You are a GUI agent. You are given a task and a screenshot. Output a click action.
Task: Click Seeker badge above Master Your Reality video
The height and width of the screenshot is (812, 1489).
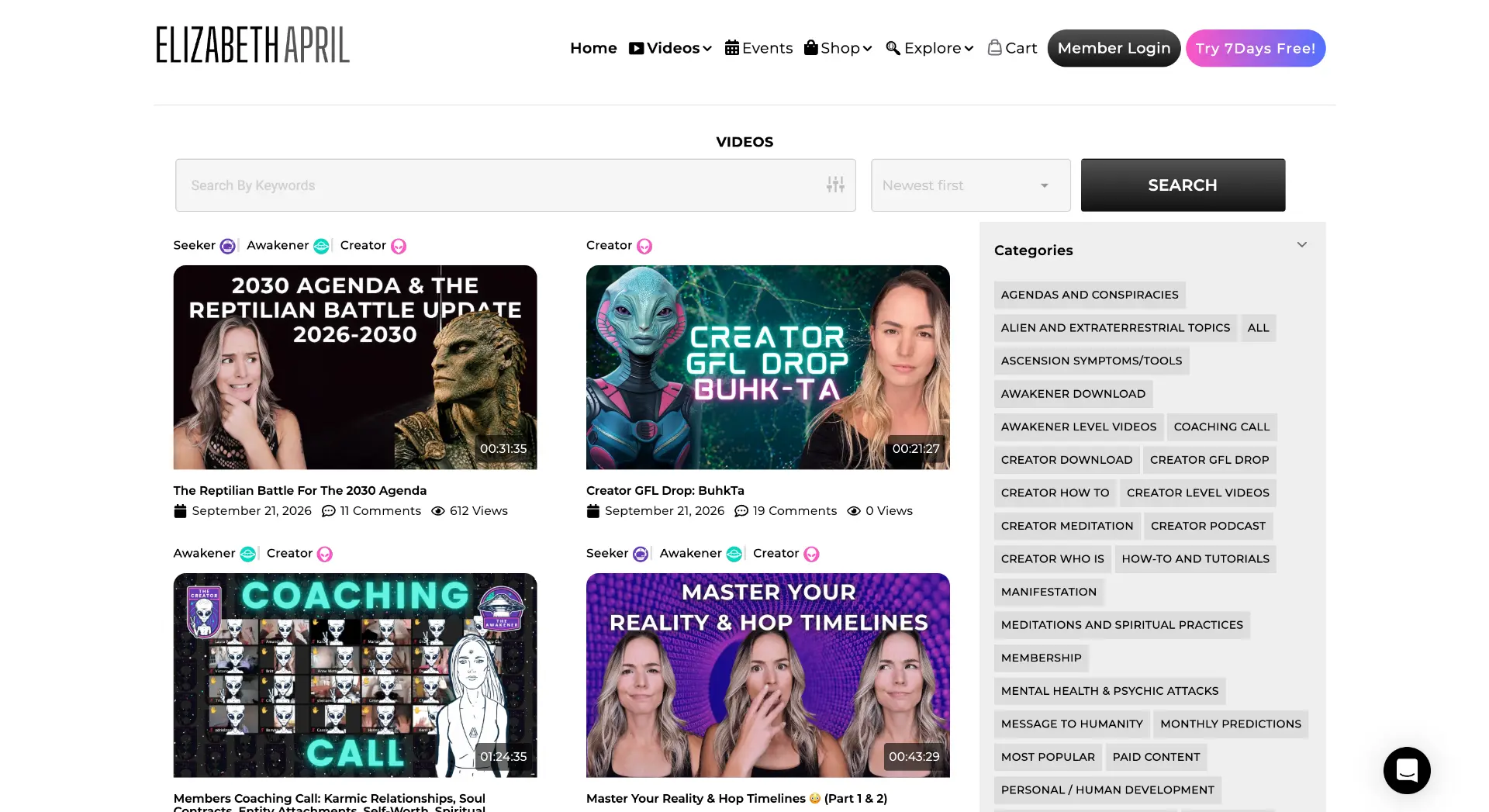coord(617,554)
